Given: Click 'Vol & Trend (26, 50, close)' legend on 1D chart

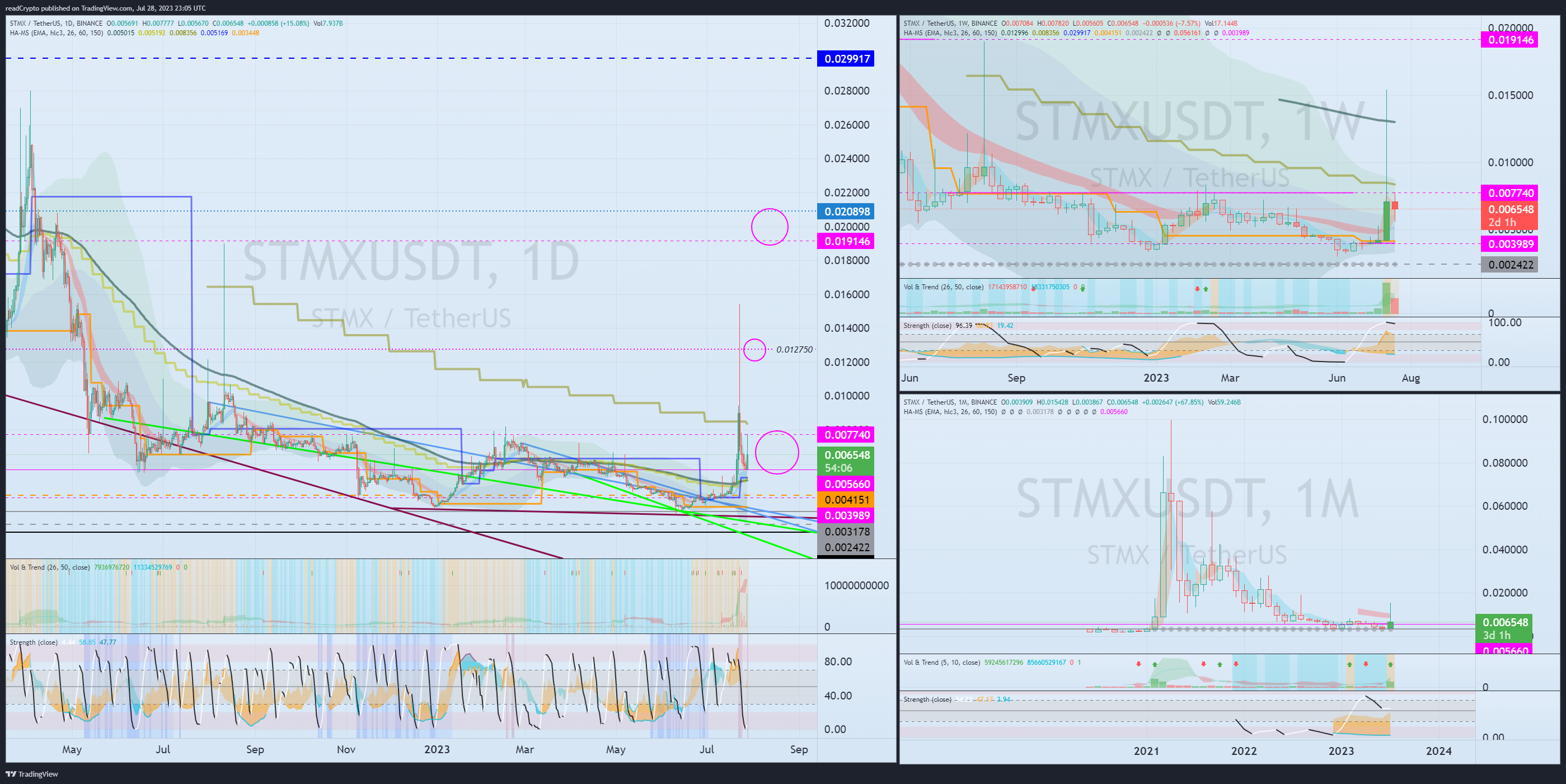Looking at the screenshot, I should coord(50,567).
